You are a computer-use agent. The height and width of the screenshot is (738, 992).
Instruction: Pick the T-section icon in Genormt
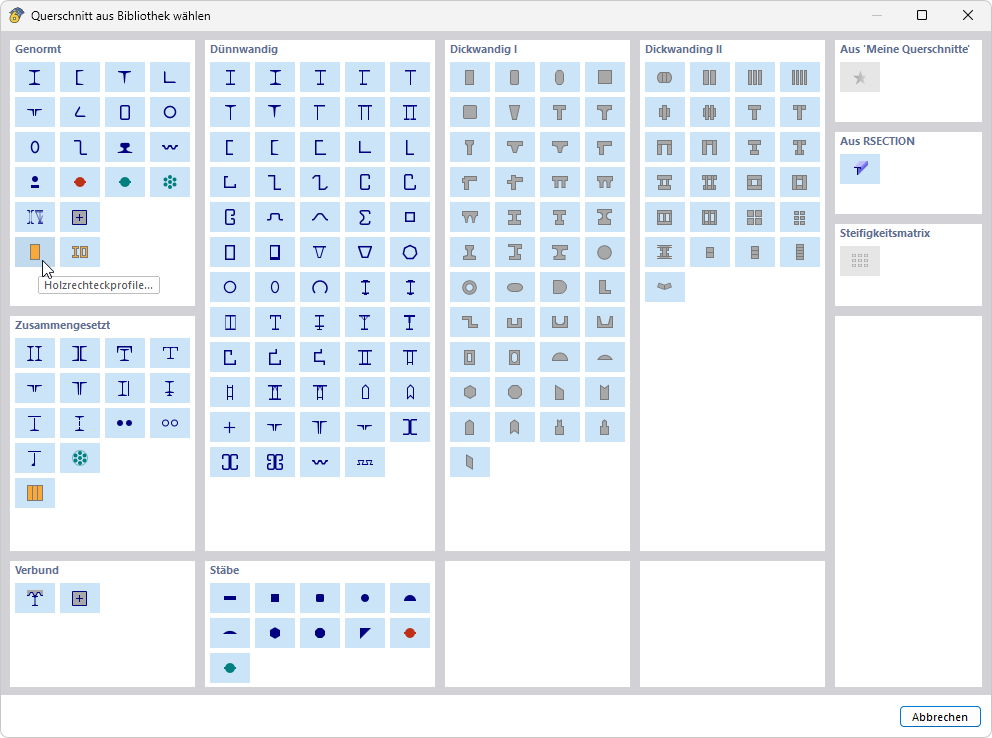[125, 77]
